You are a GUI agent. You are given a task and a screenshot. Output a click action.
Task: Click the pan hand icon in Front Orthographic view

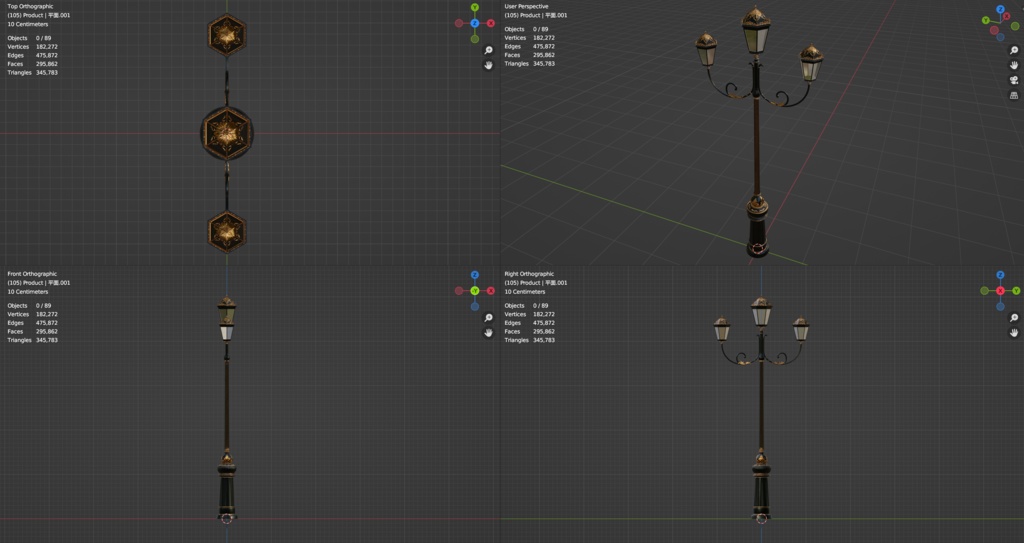click(488, 333)
